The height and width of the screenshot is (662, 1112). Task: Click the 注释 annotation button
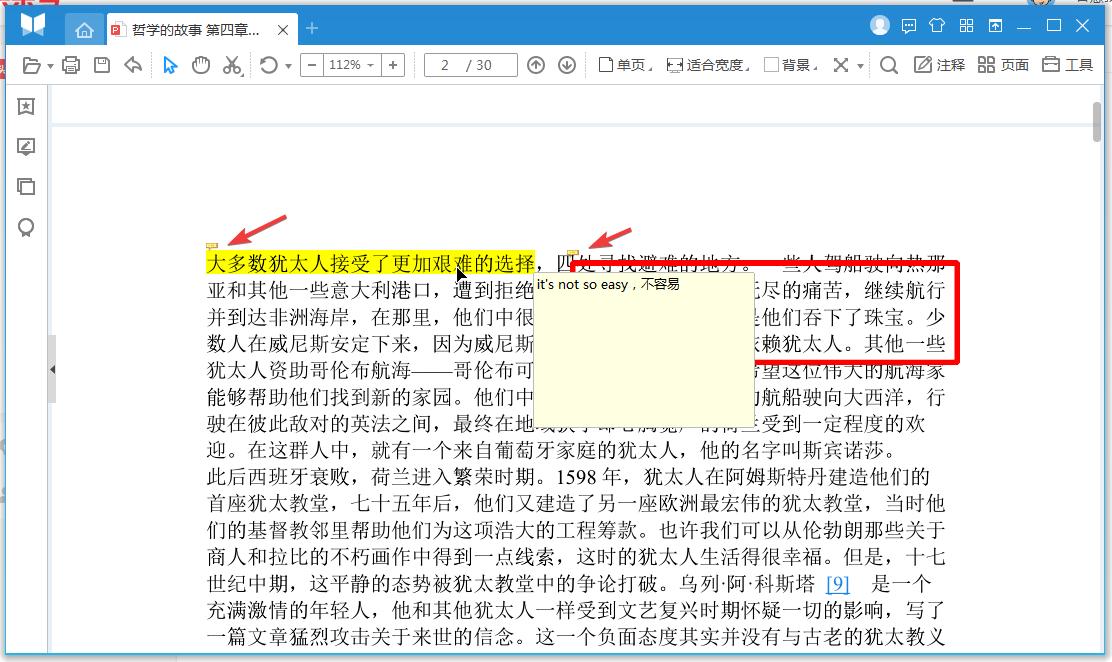[940, 66]
